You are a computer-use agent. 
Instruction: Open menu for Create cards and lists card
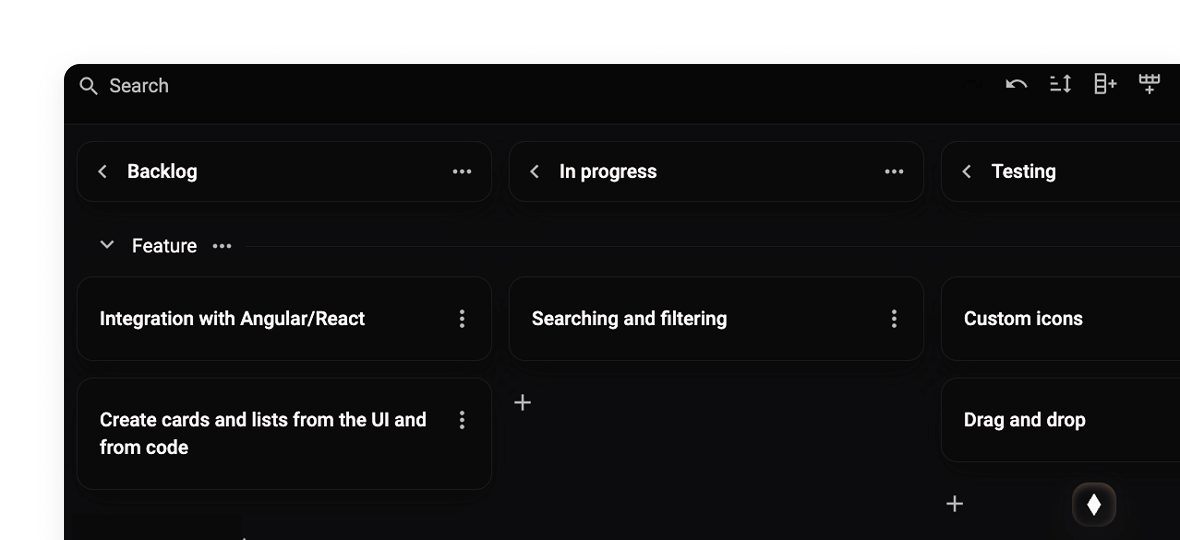(x=462, y=420)
